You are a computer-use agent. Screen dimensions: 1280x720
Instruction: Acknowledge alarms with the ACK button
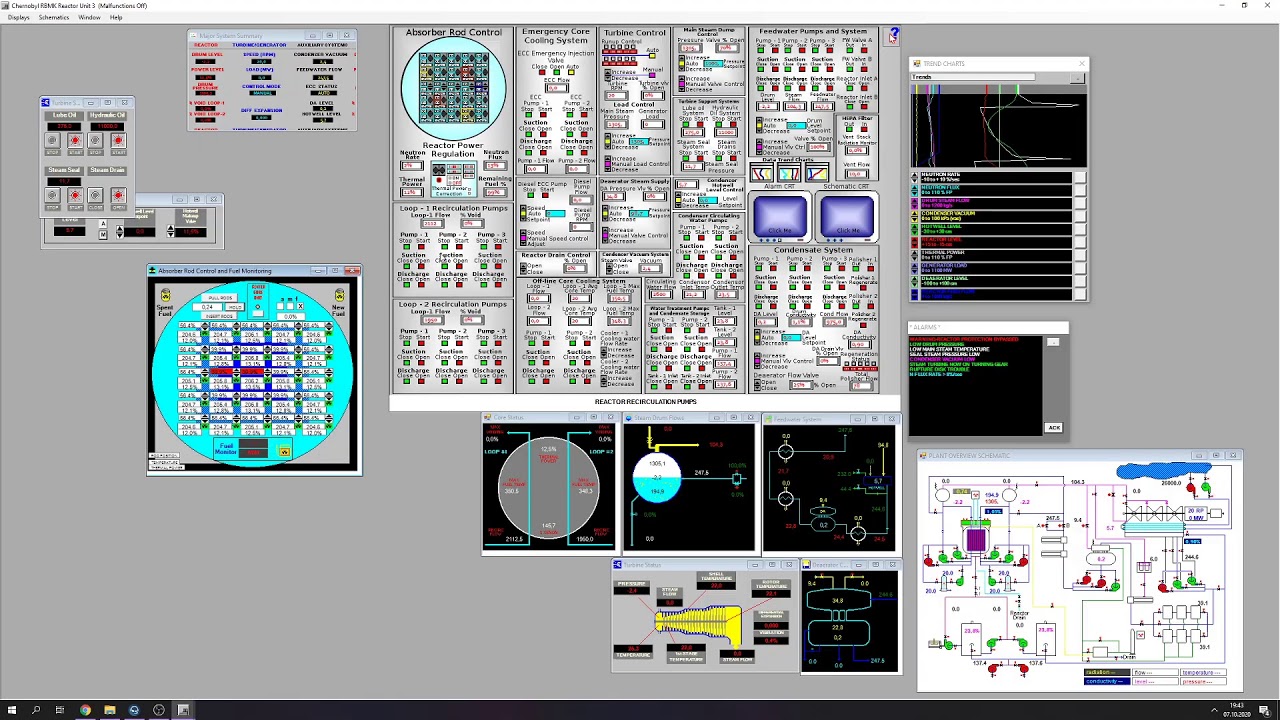tap(1053, 428)
